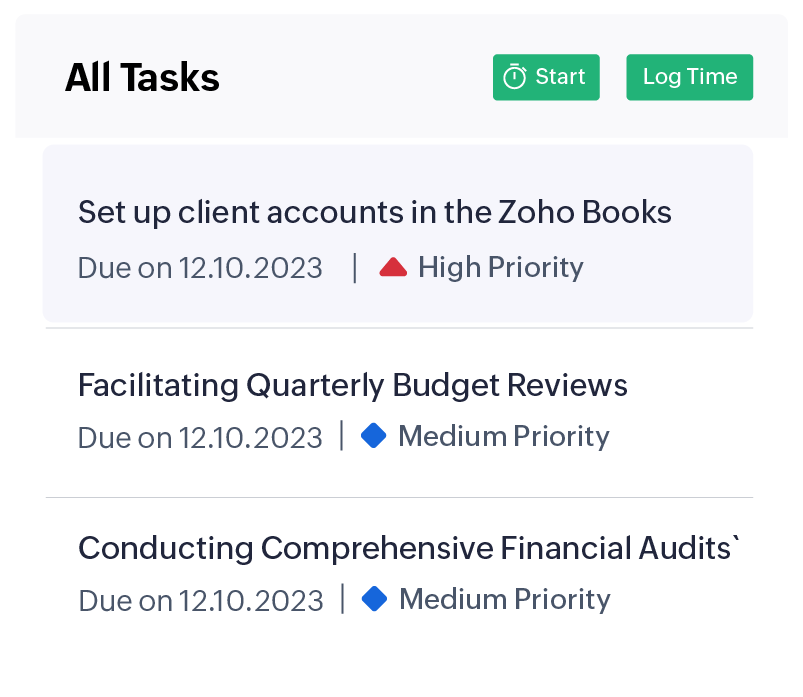Click the due date of Zoho Books task
Viewport: 803px width, 697px height.
click(200, 268)
